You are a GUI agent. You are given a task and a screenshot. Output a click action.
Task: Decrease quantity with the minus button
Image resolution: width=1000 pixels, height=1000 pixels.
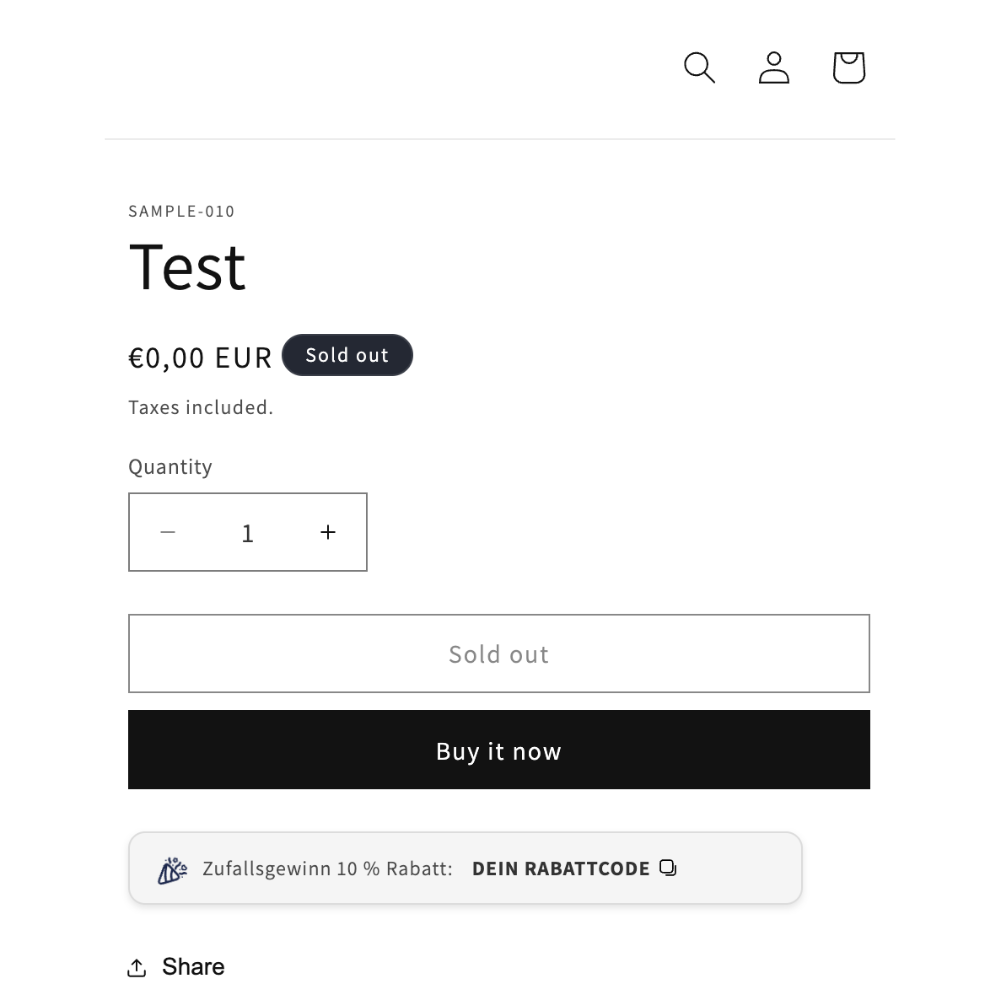coord(168,532)
